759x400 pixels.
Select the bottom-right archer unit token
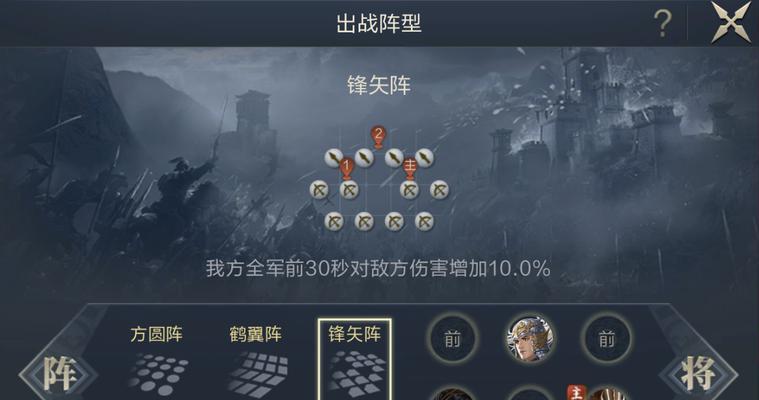(424, 222)
